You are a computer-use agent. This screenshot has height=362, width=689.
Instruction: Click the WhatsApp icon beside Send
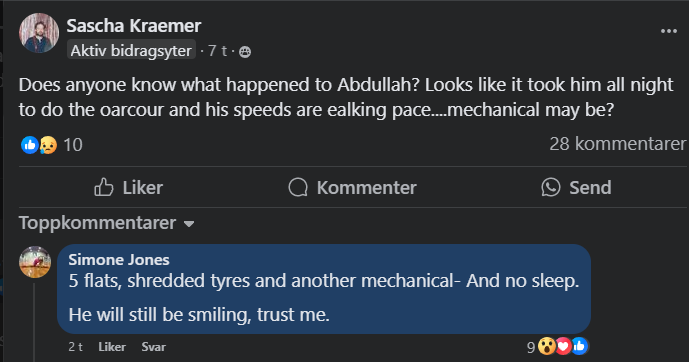[551, 187]
